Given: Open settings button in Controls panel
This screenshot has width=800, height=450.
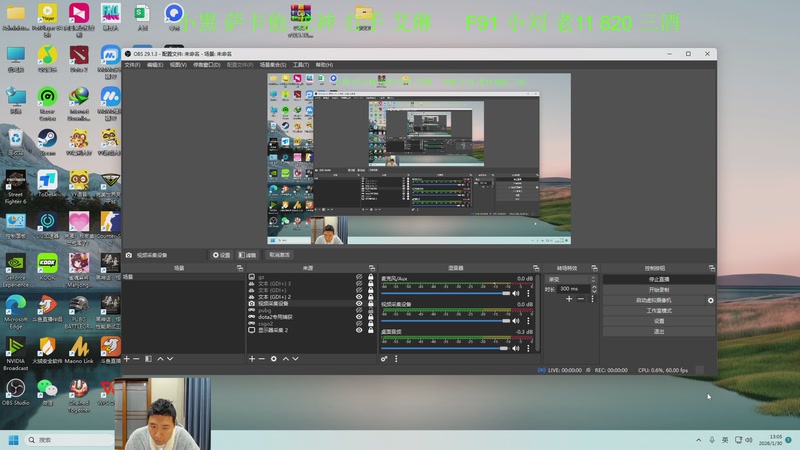Looking at the screenshot, I should point(659,321).
